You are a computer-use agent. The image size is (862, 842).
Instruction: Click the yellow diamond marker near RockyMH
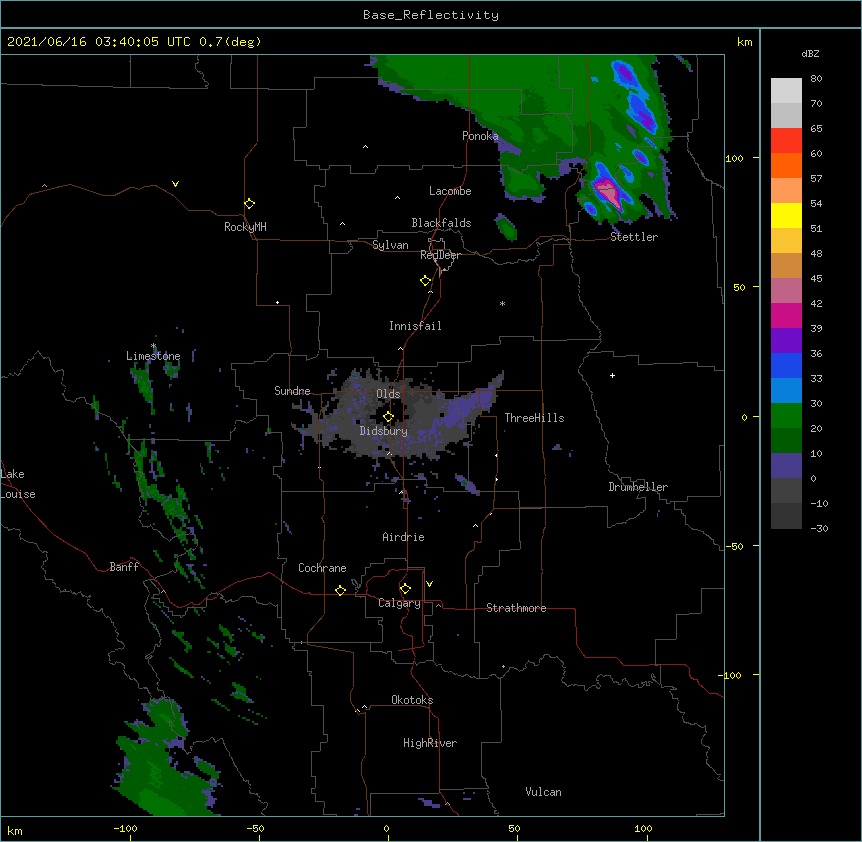(249, 204)
